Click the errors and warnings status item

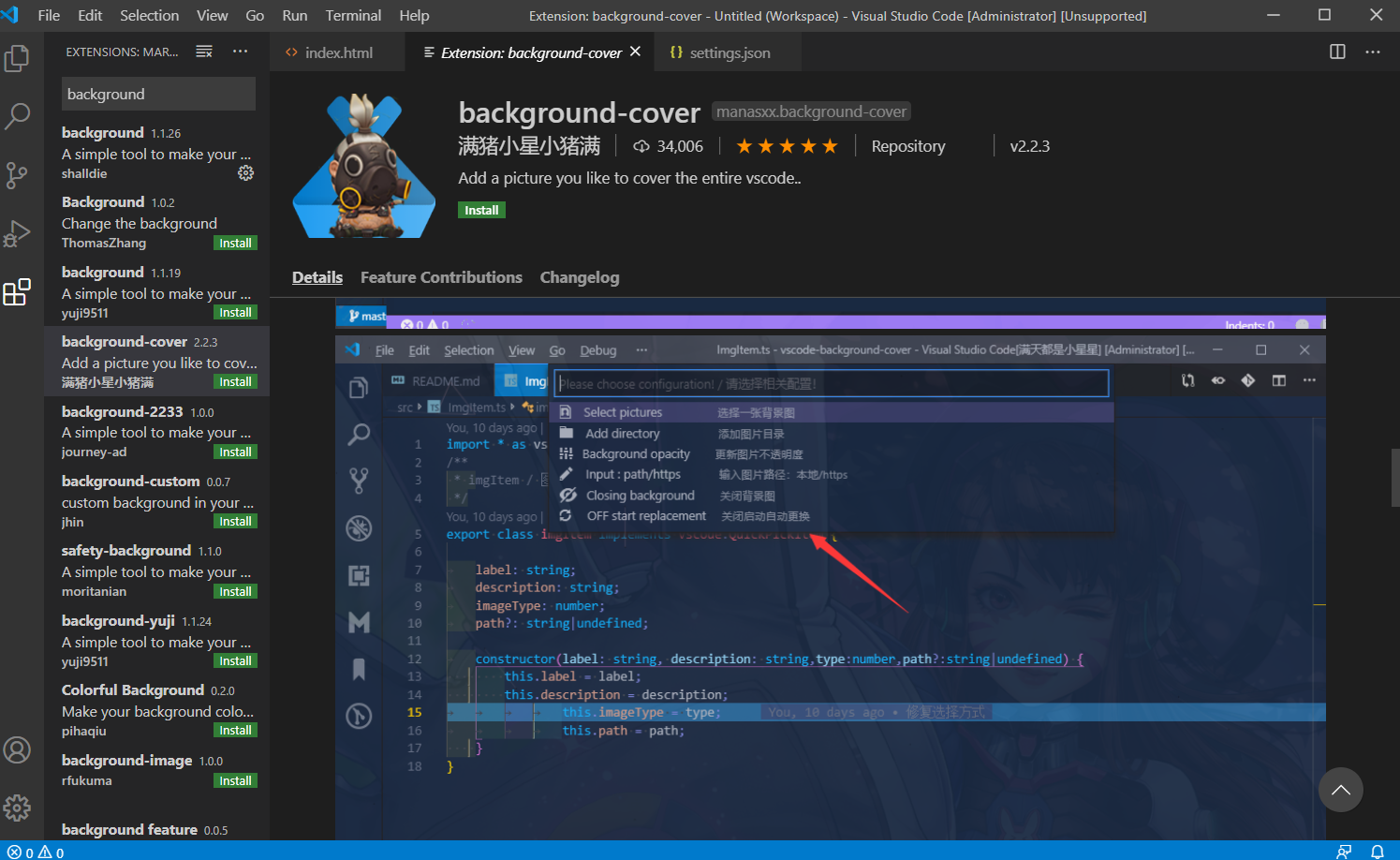click(37, 852)
